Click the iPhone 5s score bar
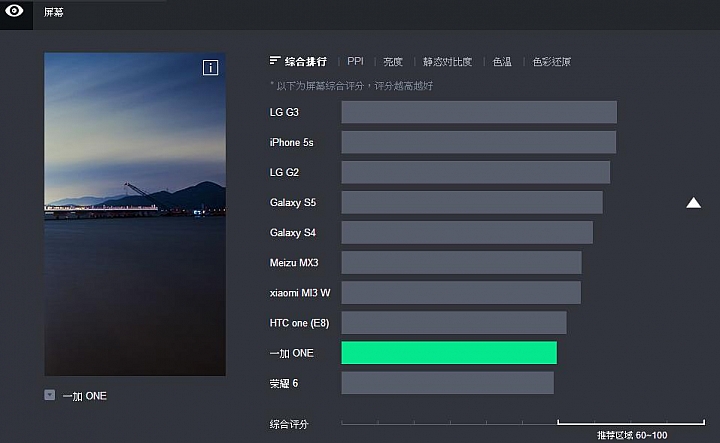Viewport: 720px width, 443px height. (478, 142)
